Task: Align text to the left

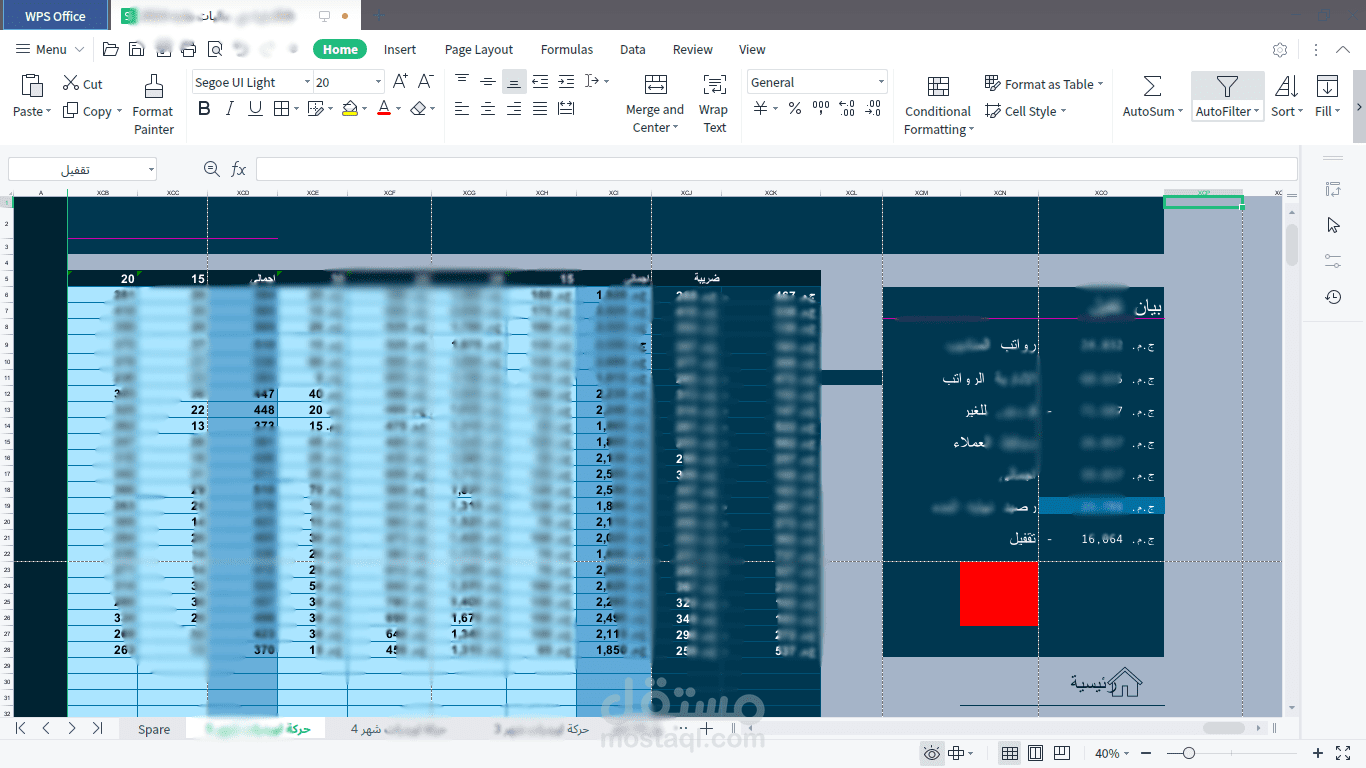Action: pyautogui.click(x=461, y=108)
